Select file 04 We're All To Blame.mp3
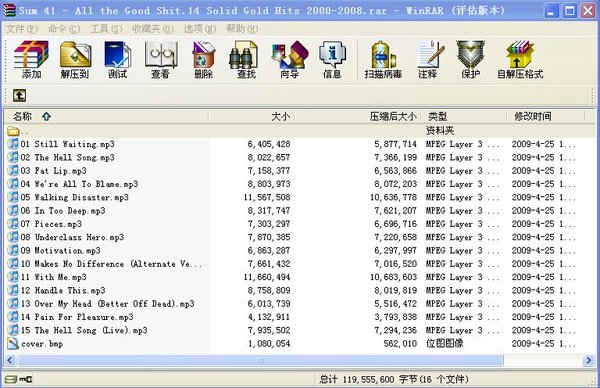 (79, 184)
